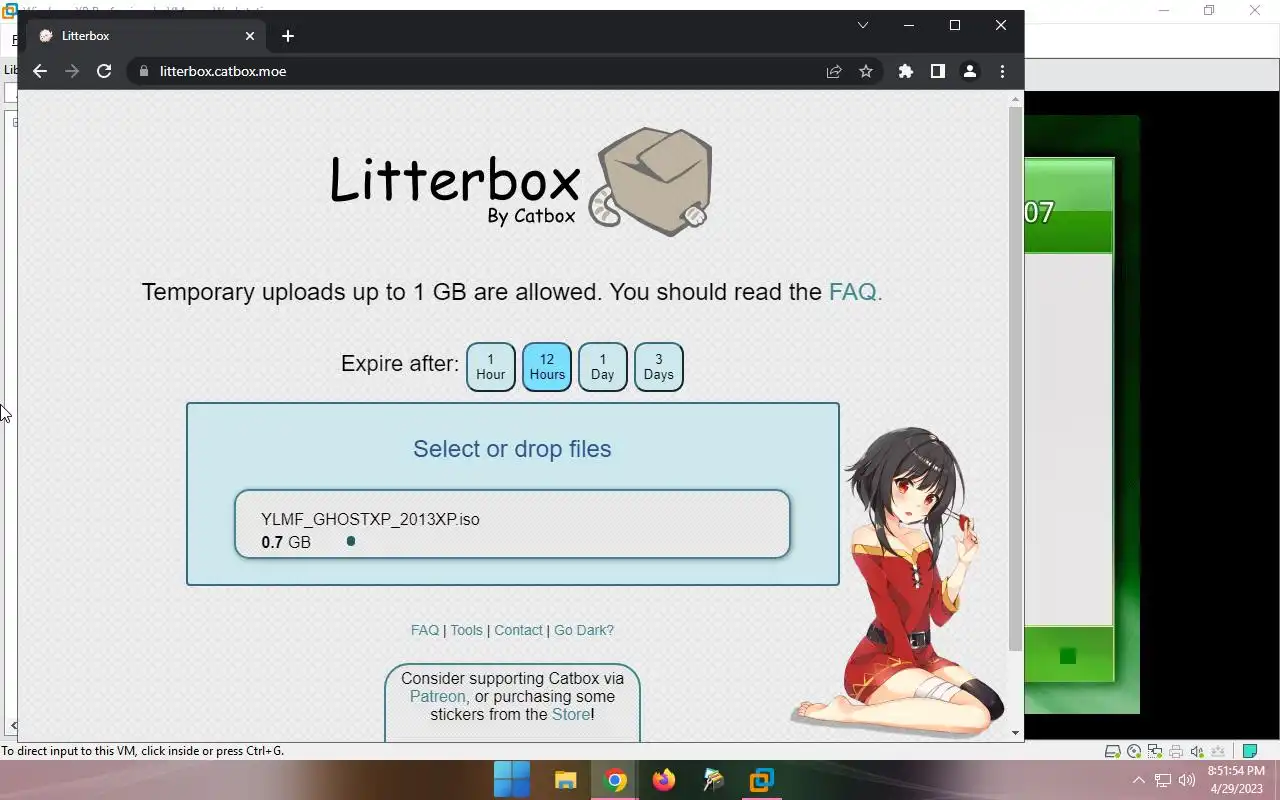
Task: Click the VMware network adapter status icon
Action: (x=1155, y=751)
